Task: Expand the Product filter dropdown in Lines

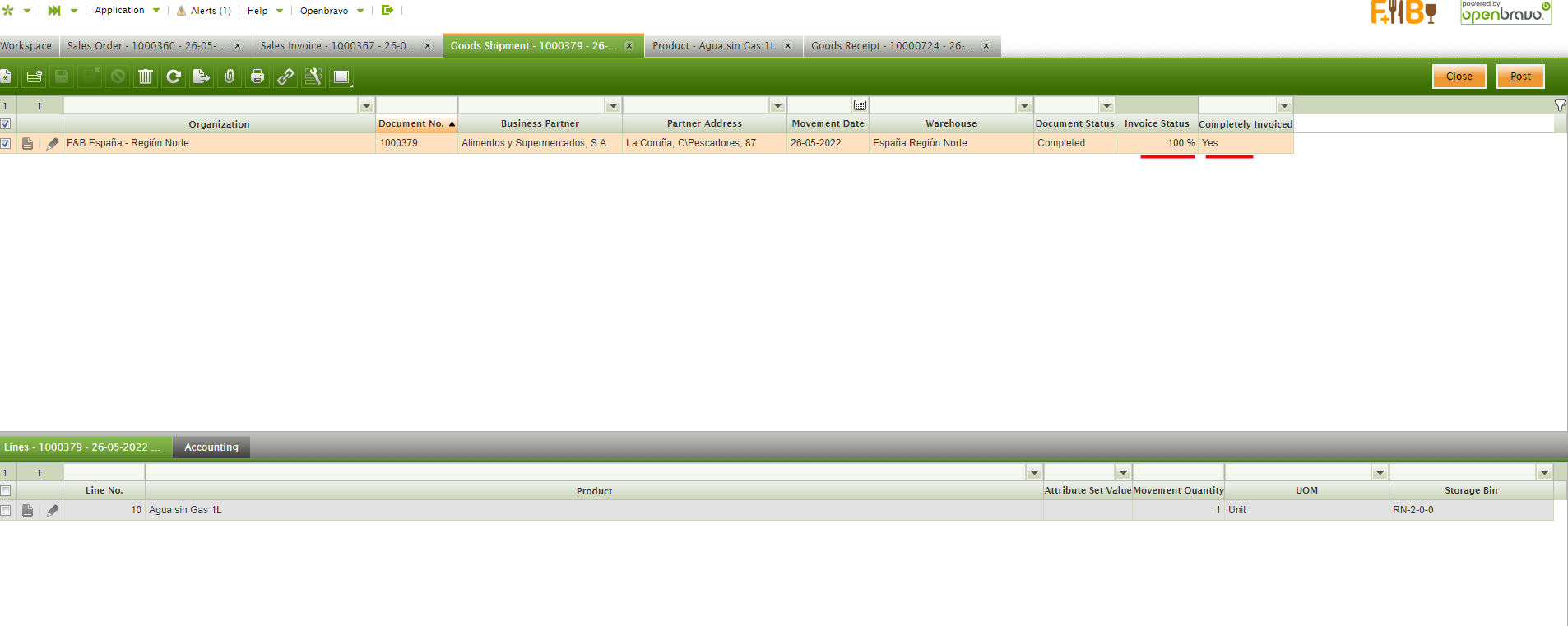Action: [1034, 472]
